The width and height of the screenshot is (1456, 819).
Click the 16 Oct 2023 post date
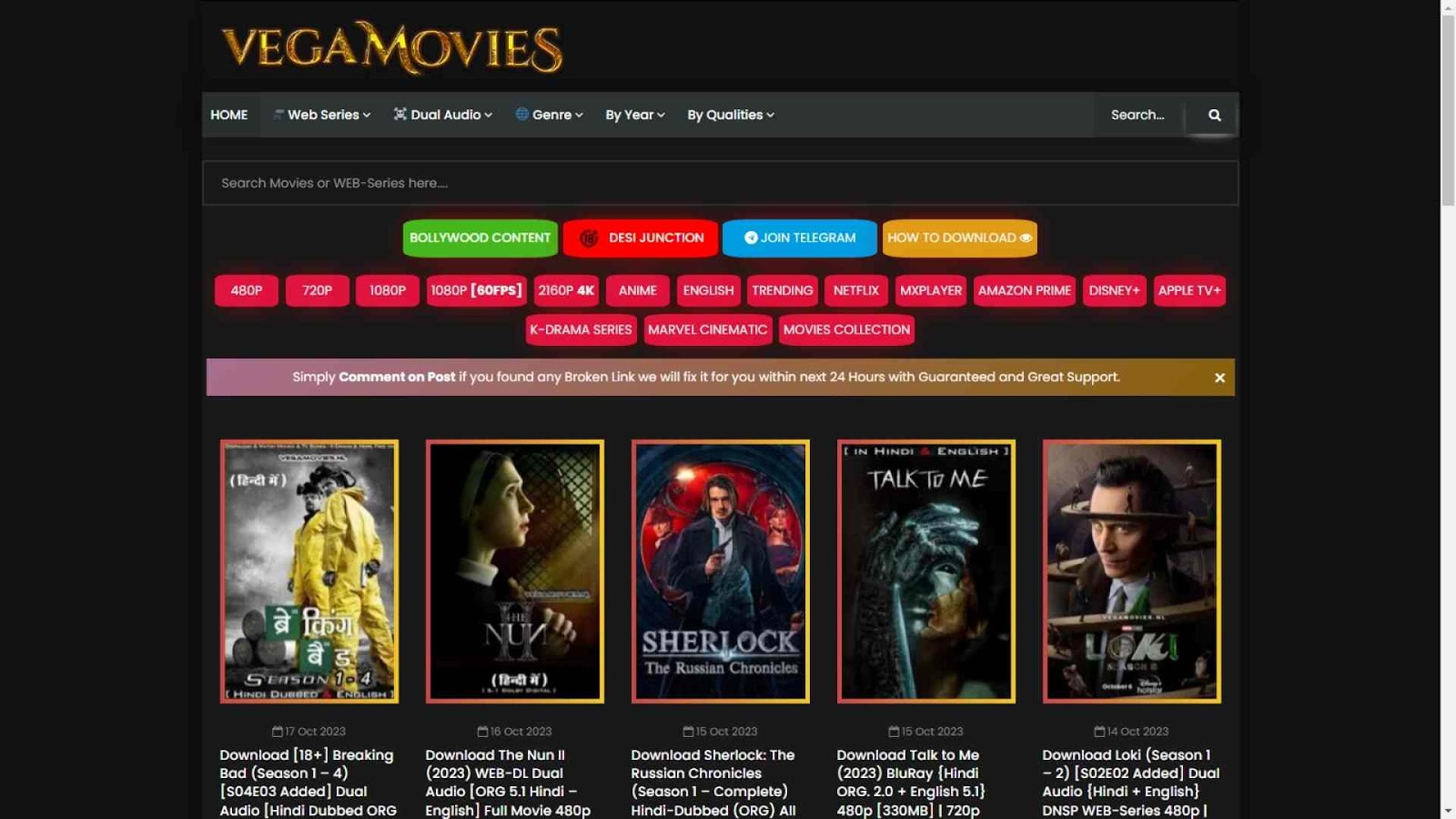(514, 732)
